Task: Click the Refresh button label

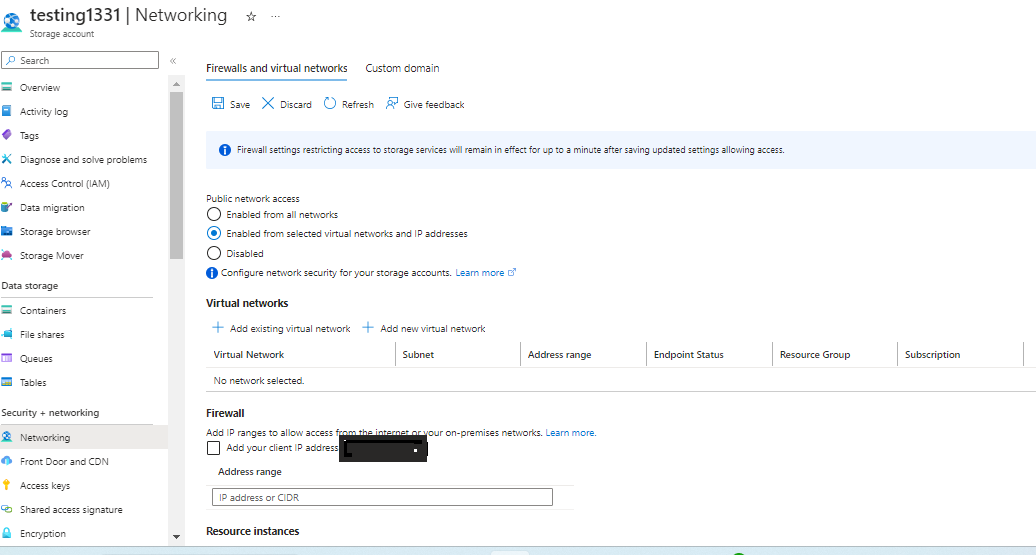Action: 357,104
